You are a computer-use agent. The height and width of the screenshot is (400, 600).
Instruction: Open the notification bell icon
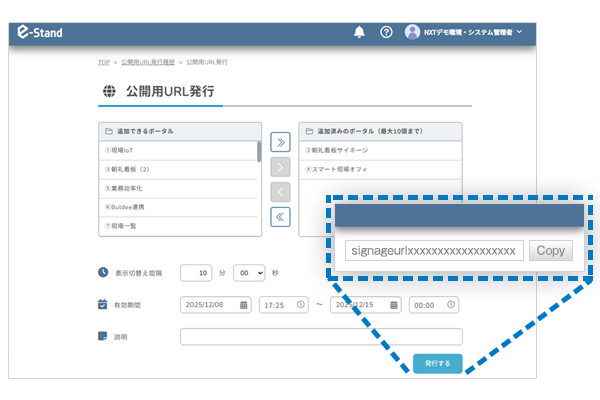[359, 32]
